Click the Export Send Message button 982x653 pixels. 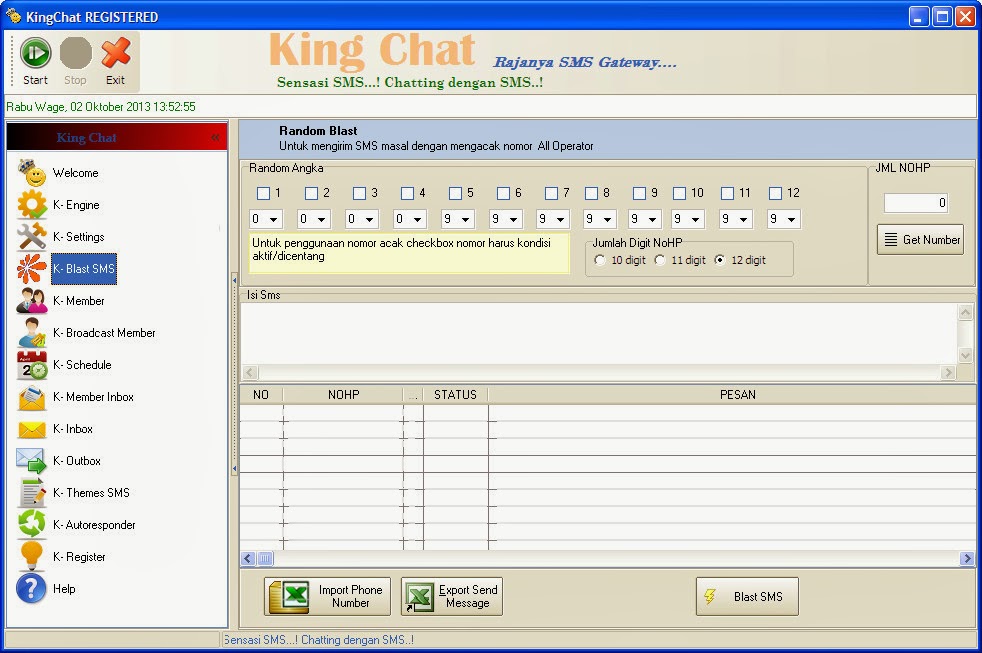tap(452, 596)
